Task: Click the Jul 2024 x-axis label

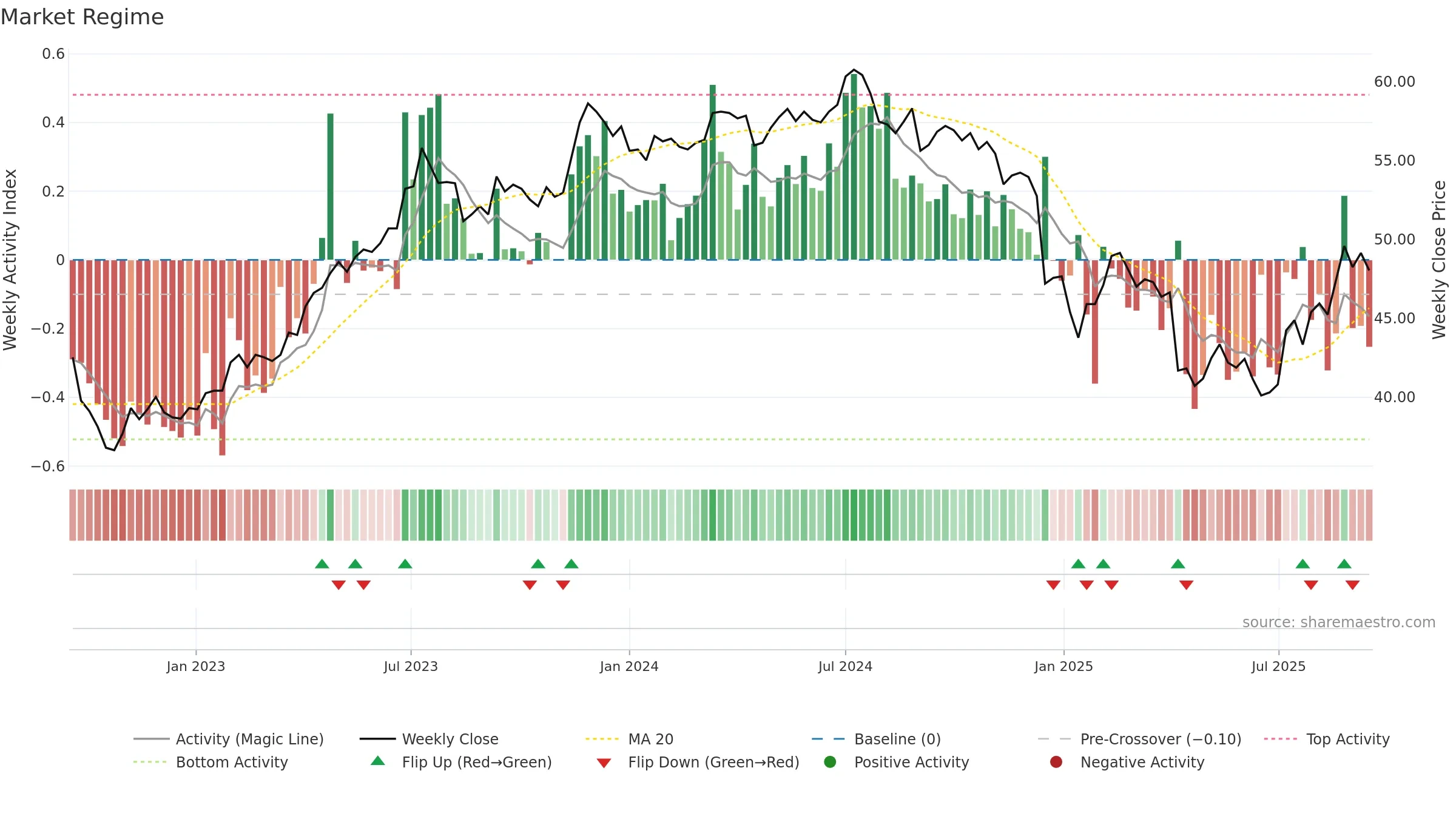Action: pyautogui.click(x=845, y=666)
